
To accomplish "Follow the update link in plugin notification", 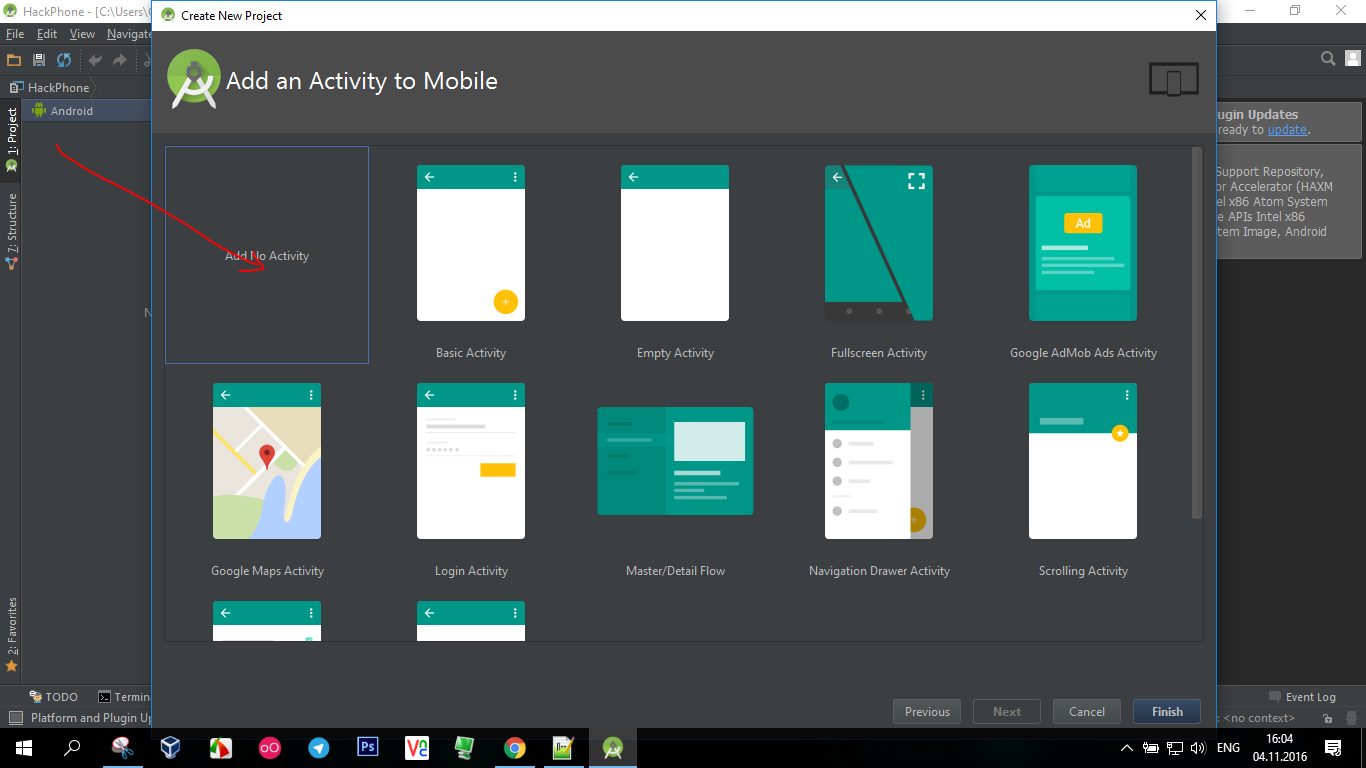I will (1287, 130).
